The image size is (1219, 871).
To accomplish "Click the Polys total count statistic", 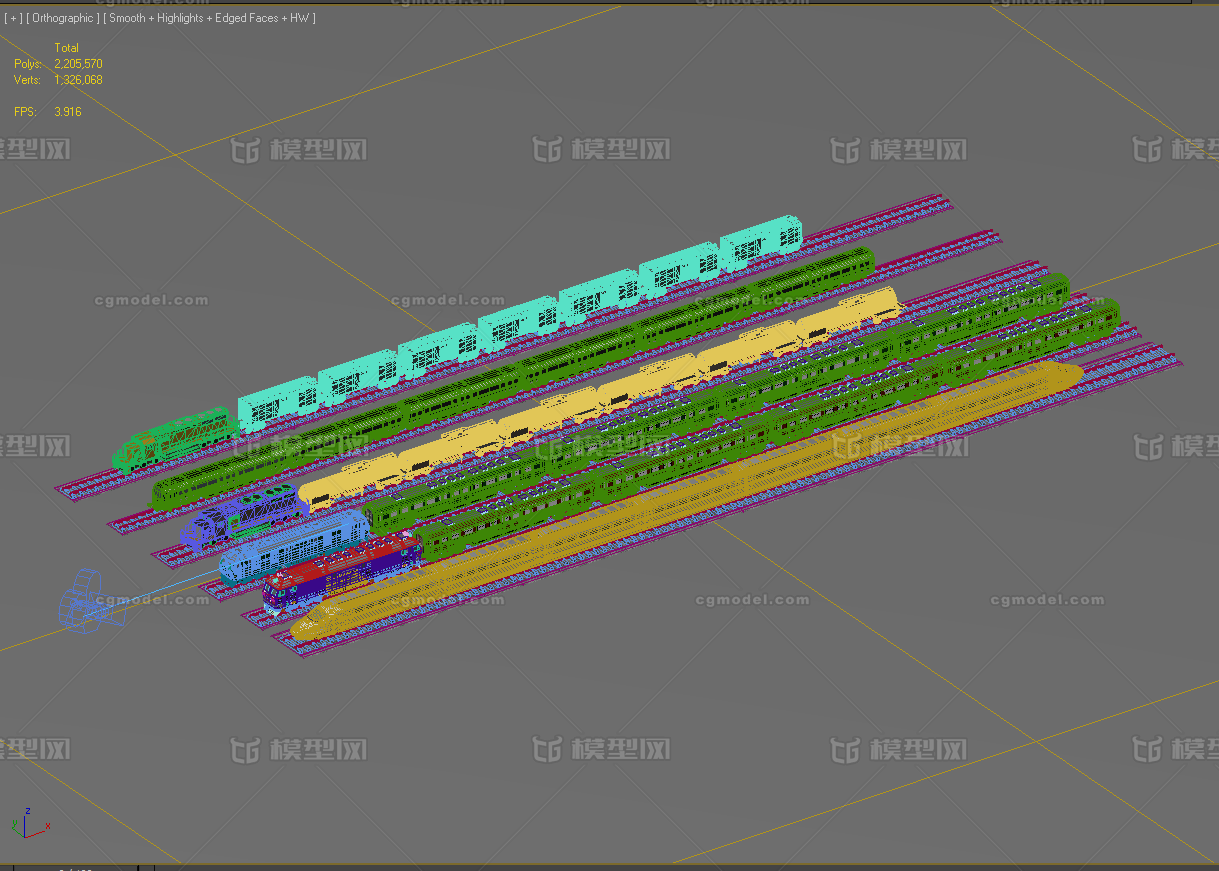I will (x=78, y=64).
